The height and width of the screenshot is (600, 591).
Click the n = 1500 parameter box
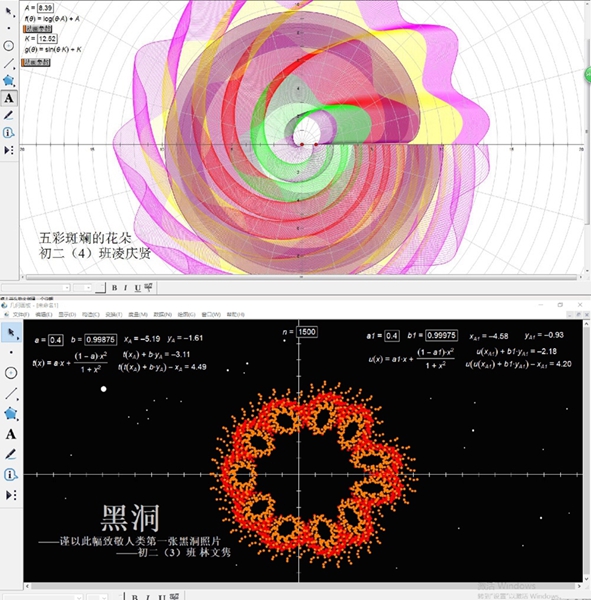tap(307, 332)
